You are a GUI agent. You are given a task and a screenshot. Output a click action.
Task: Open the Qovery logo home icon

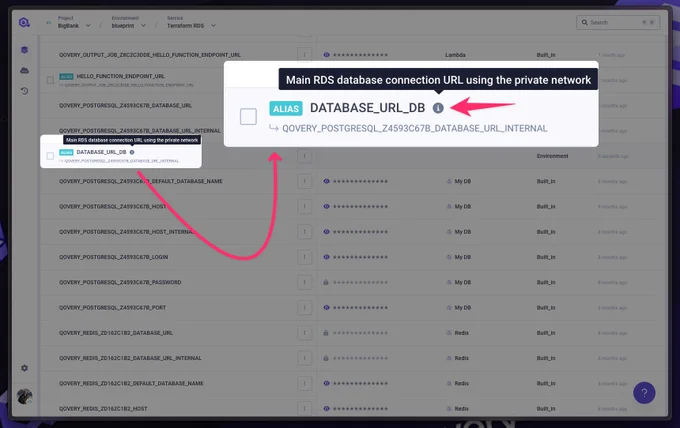(x=24, y=22)
